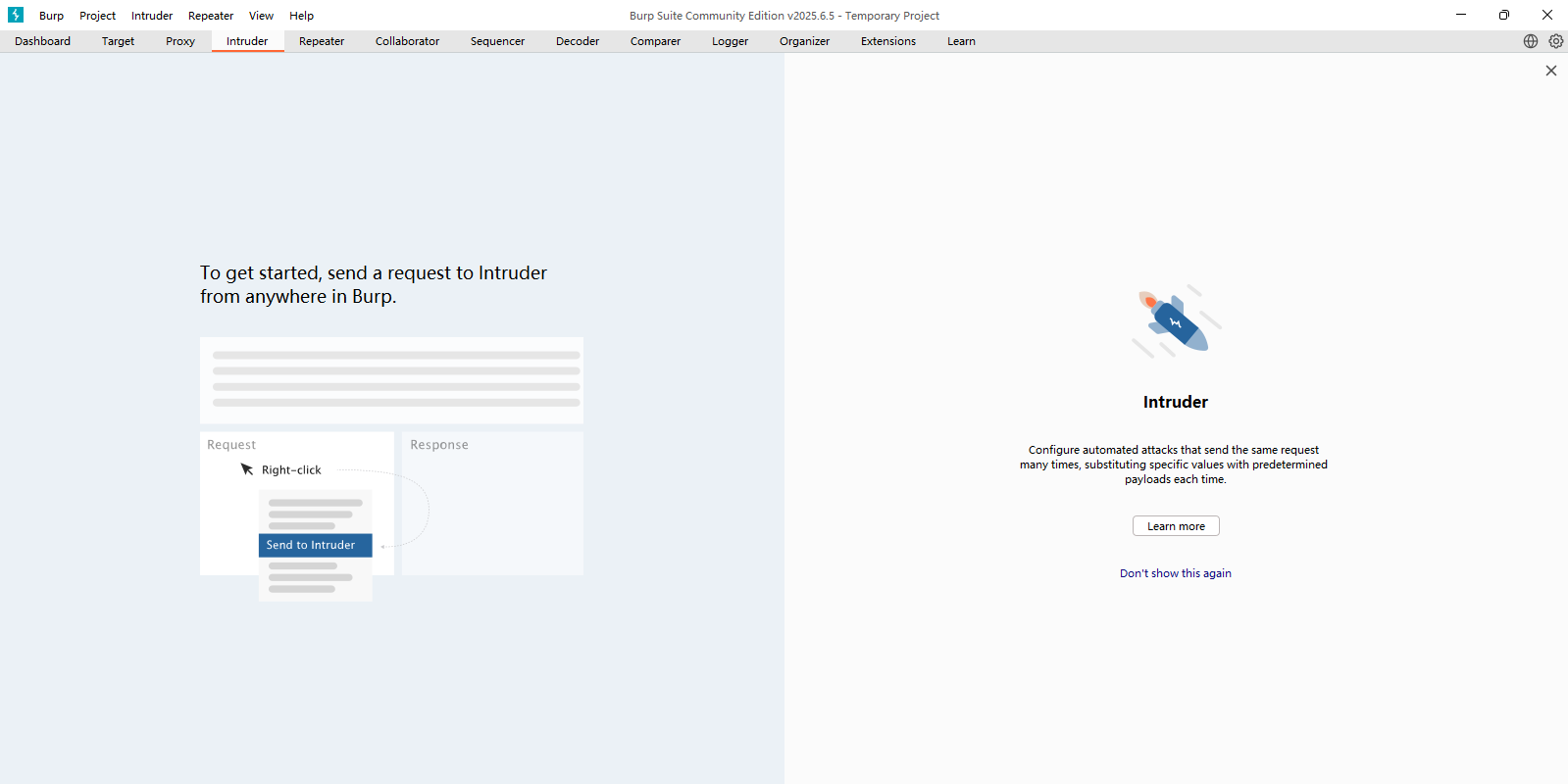The height and width of the screenshot is (784, 1568).
Task: View the Organizer tab
Action: pos(804,41)
